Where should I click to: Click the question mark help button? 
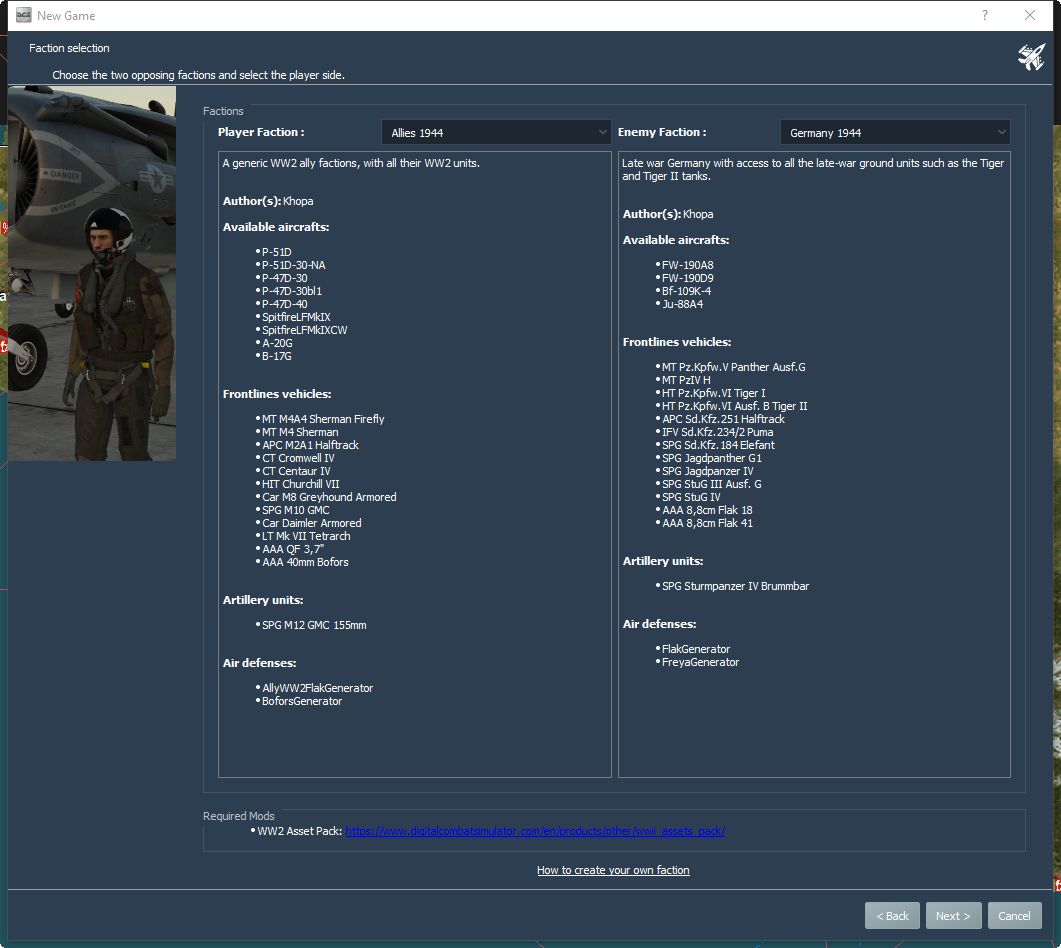[984, 15]
